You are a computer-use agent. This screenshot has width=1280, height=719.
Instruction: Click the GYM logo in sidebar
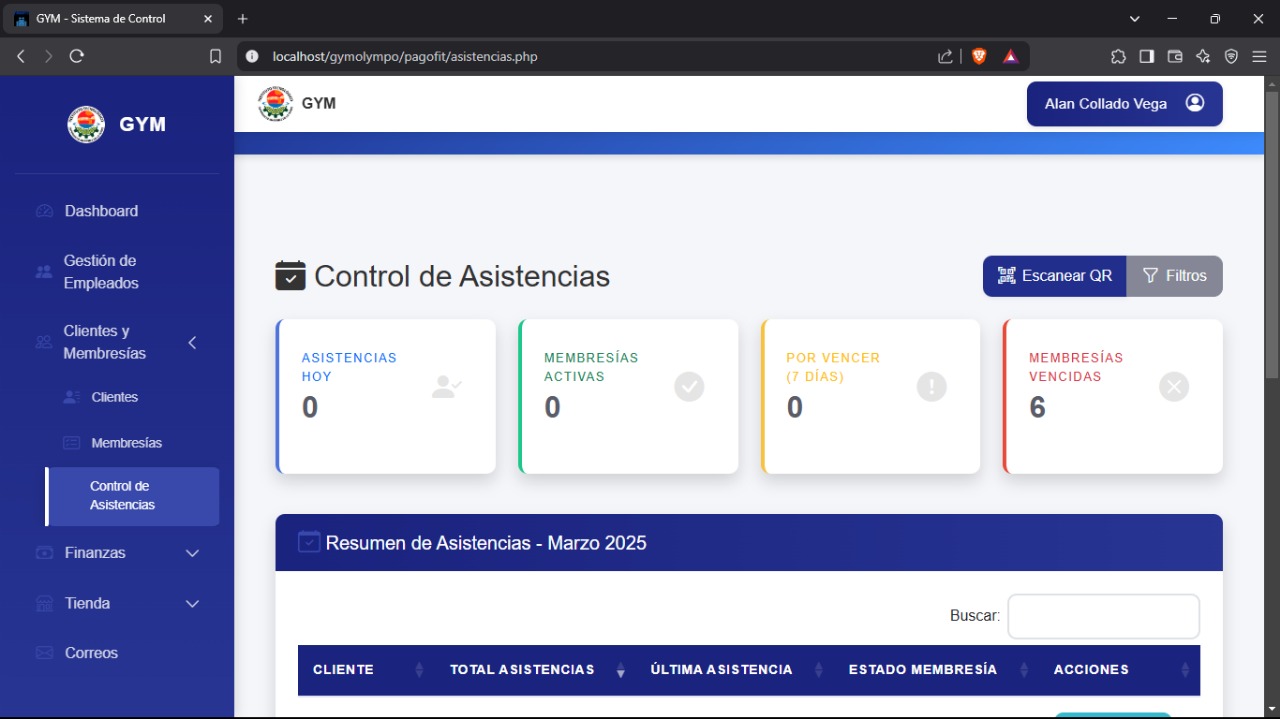[117, 125]
